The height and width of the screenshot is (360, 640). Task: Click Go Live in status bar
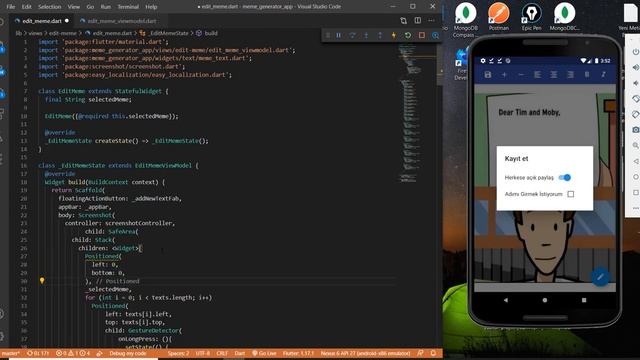(x=264, y=353)
